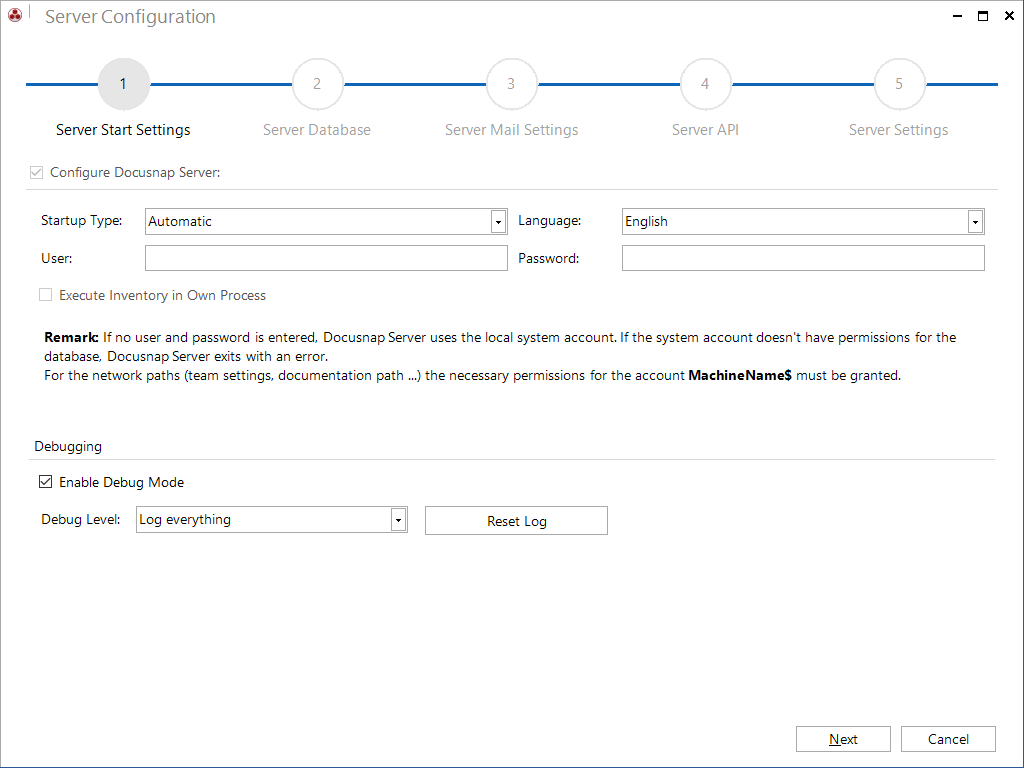
Task: Click the English language value
Action: coord(646,221)
